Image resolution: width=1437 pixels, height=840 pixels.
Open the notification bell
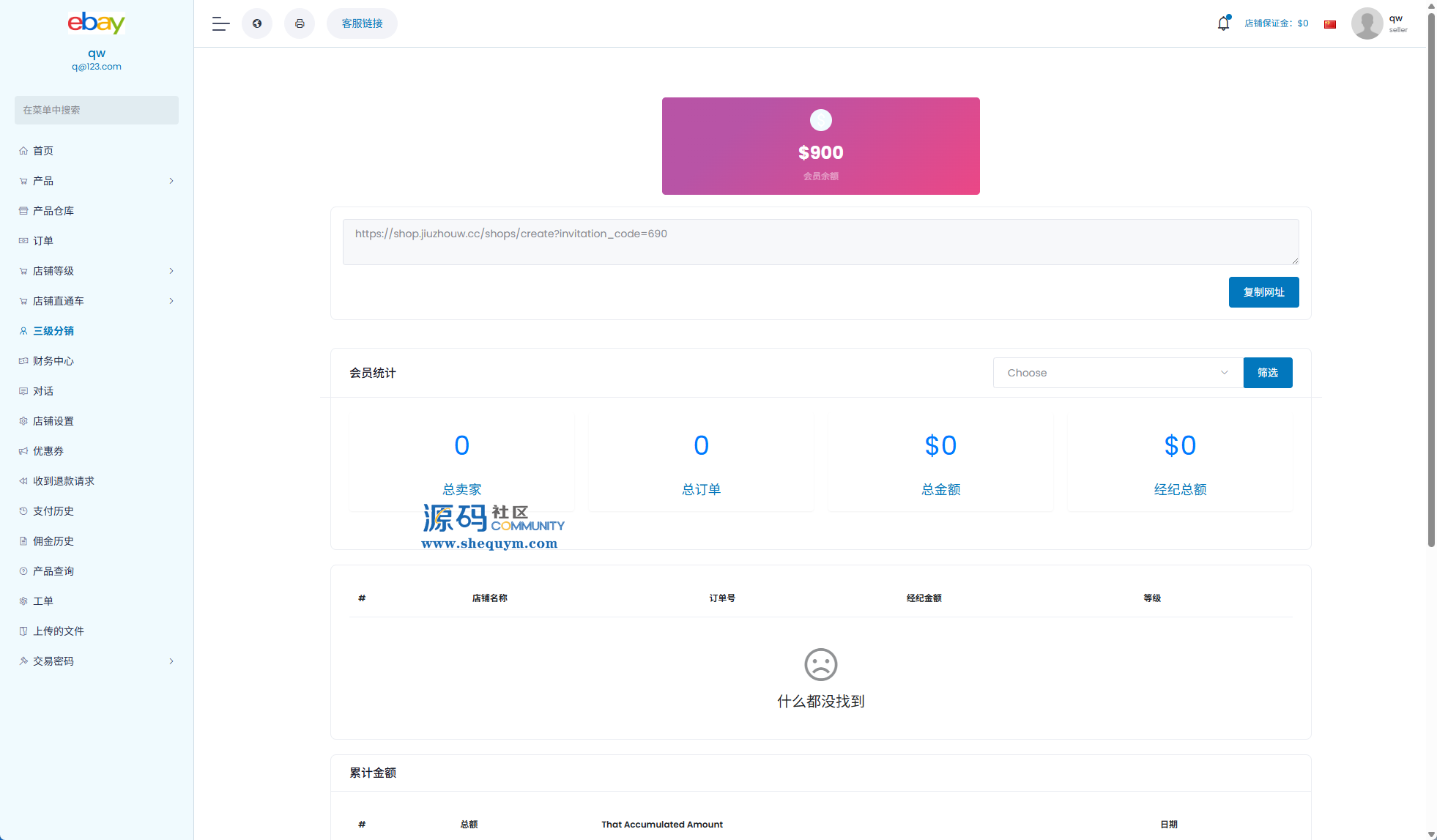tap(1223, 23)
